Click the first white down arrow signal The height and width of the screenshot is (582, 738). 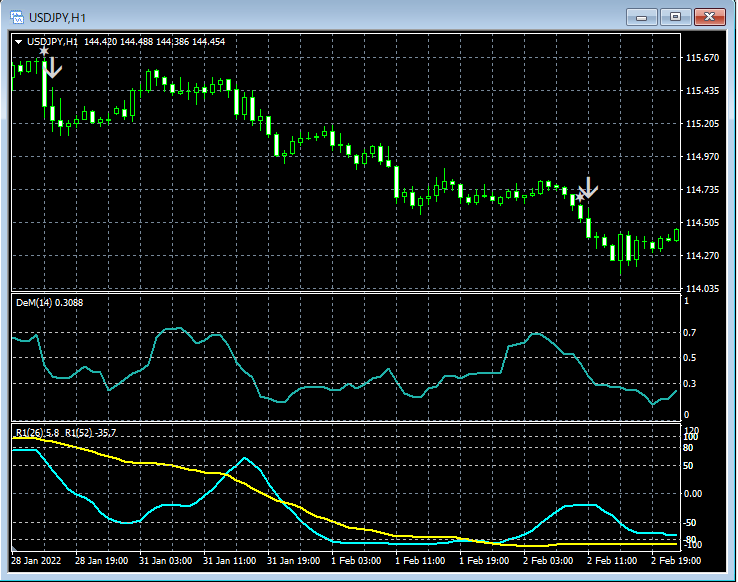click(x=54, y=67)
